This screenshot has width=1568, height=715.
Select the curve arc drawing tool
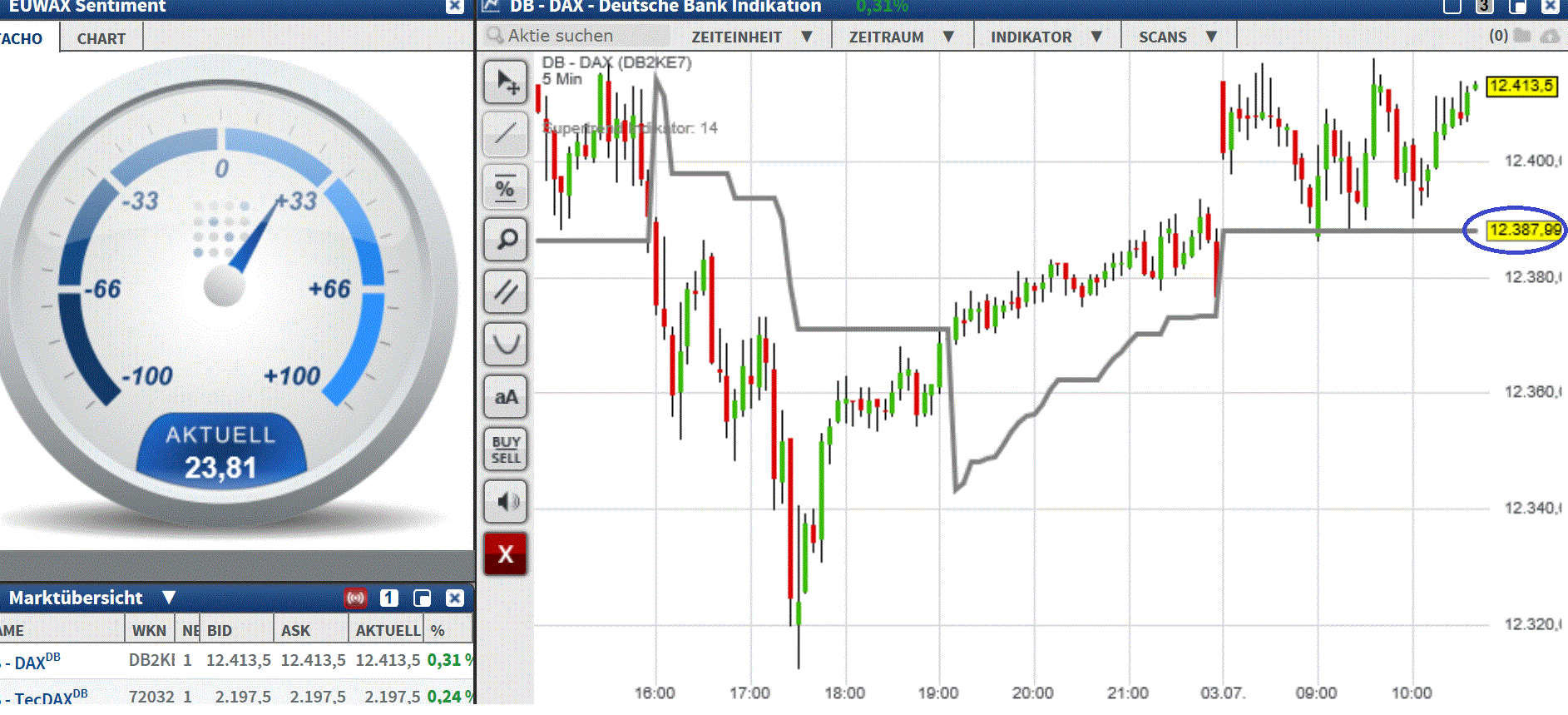coord(506,344)
